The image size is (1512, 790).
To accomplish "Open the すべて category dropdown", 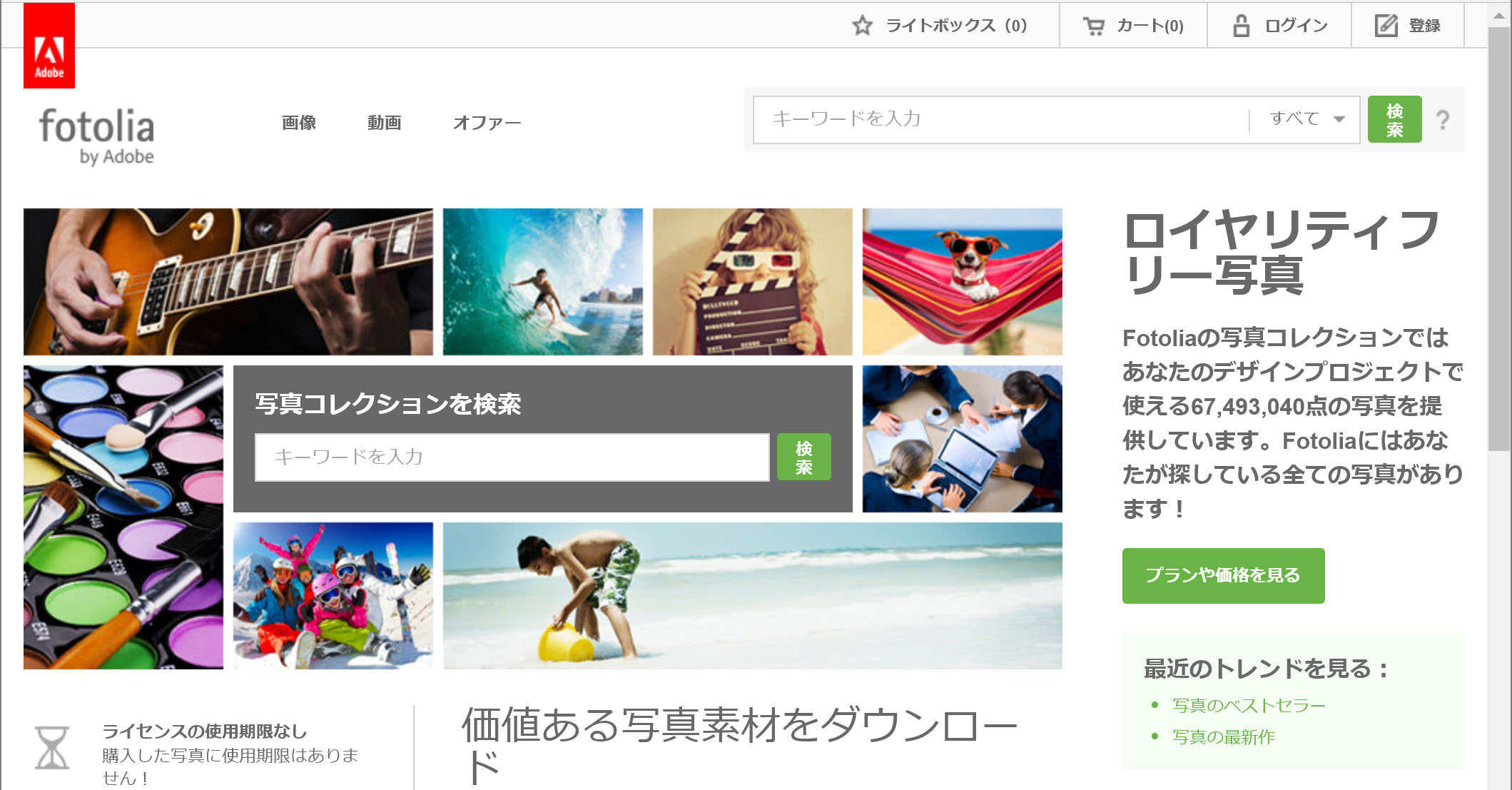I will (1306, 119).
